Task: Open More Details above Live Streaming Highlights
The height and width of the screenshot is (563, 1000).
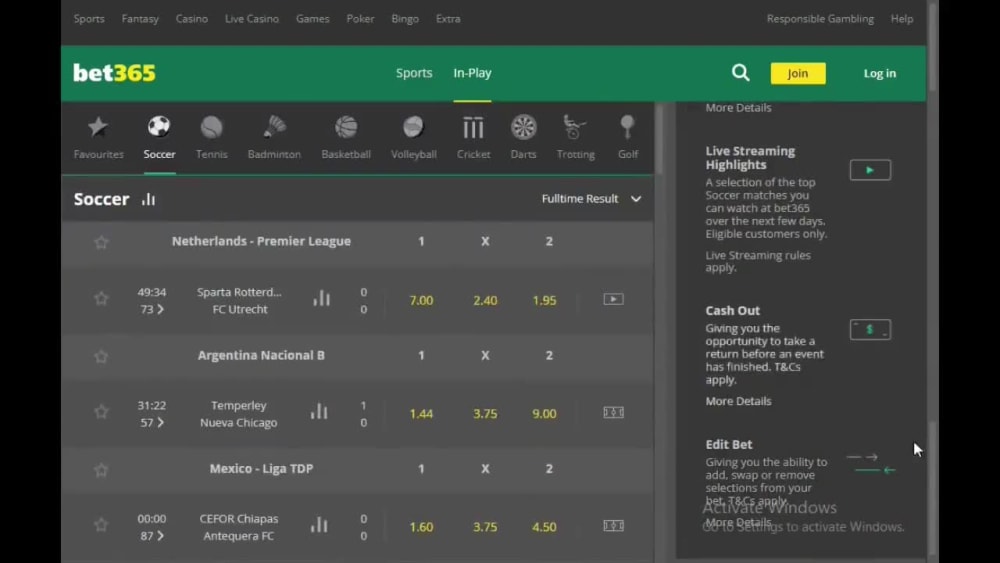Action: pyautogui.click(x=738, y=108)
